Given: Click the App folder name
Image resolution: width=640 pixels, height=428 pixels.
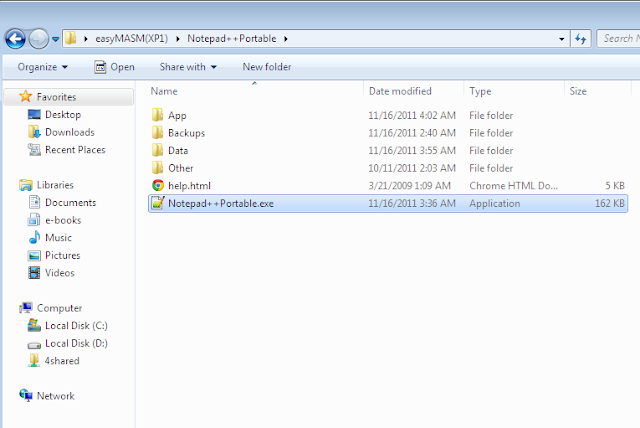Looking at the screenshot, I should [177, 116].
